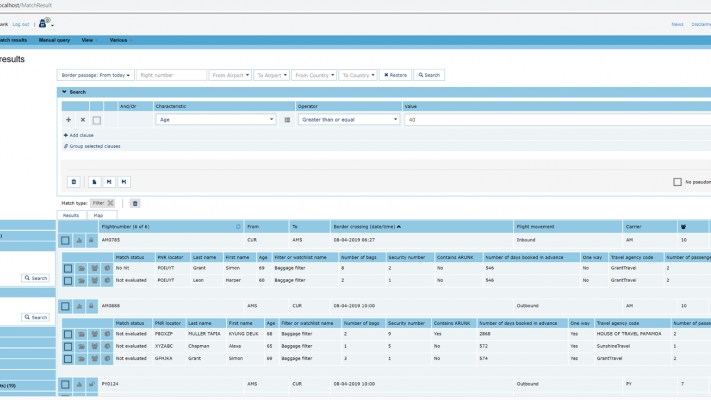
Task: Click the Flight number input field
Action: (x=171, y=75)
